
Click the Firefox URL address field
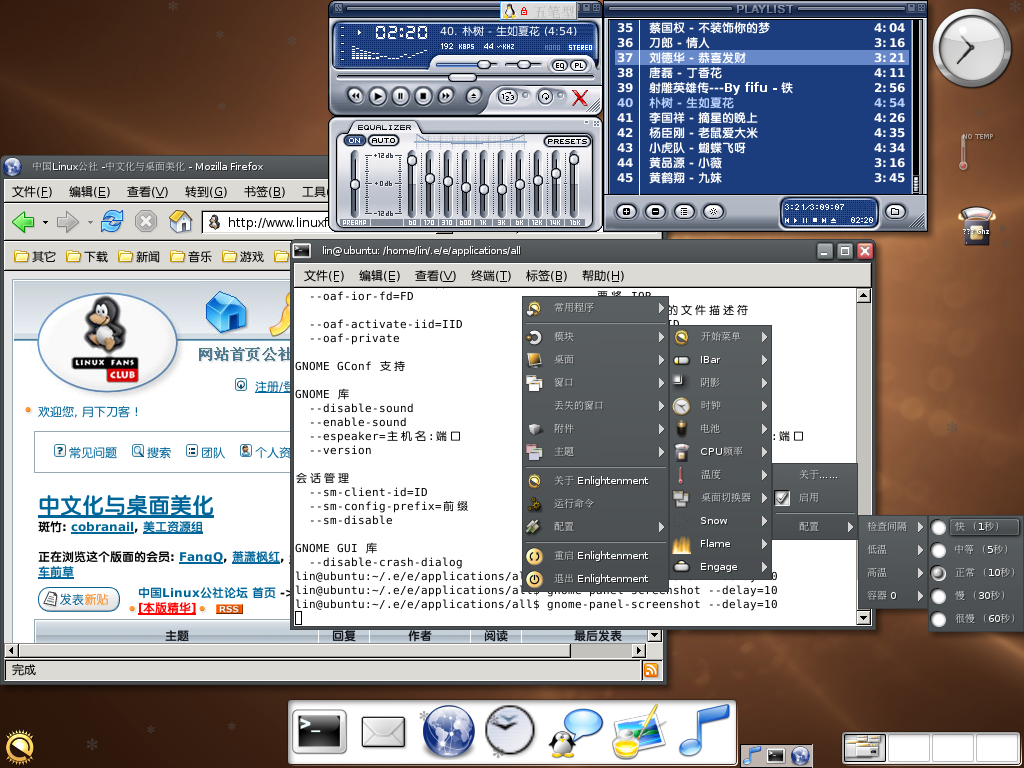(266, 223)
